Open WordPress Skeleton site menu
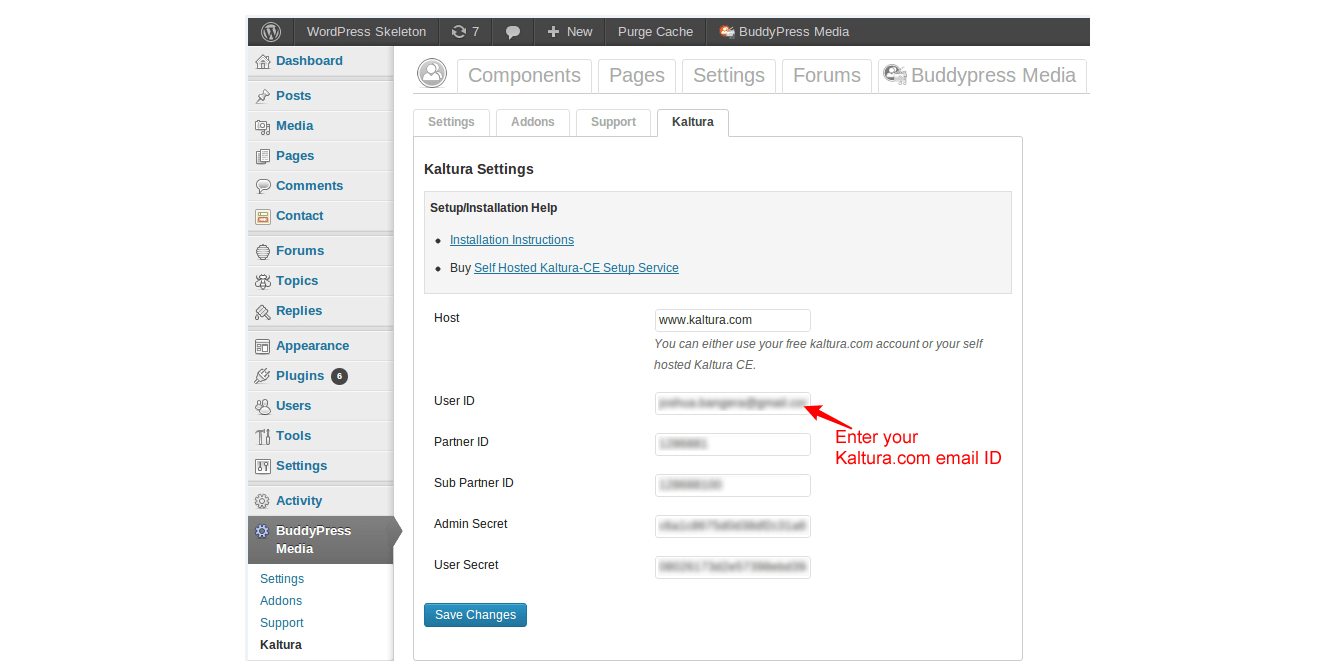 tap(366, 32)
